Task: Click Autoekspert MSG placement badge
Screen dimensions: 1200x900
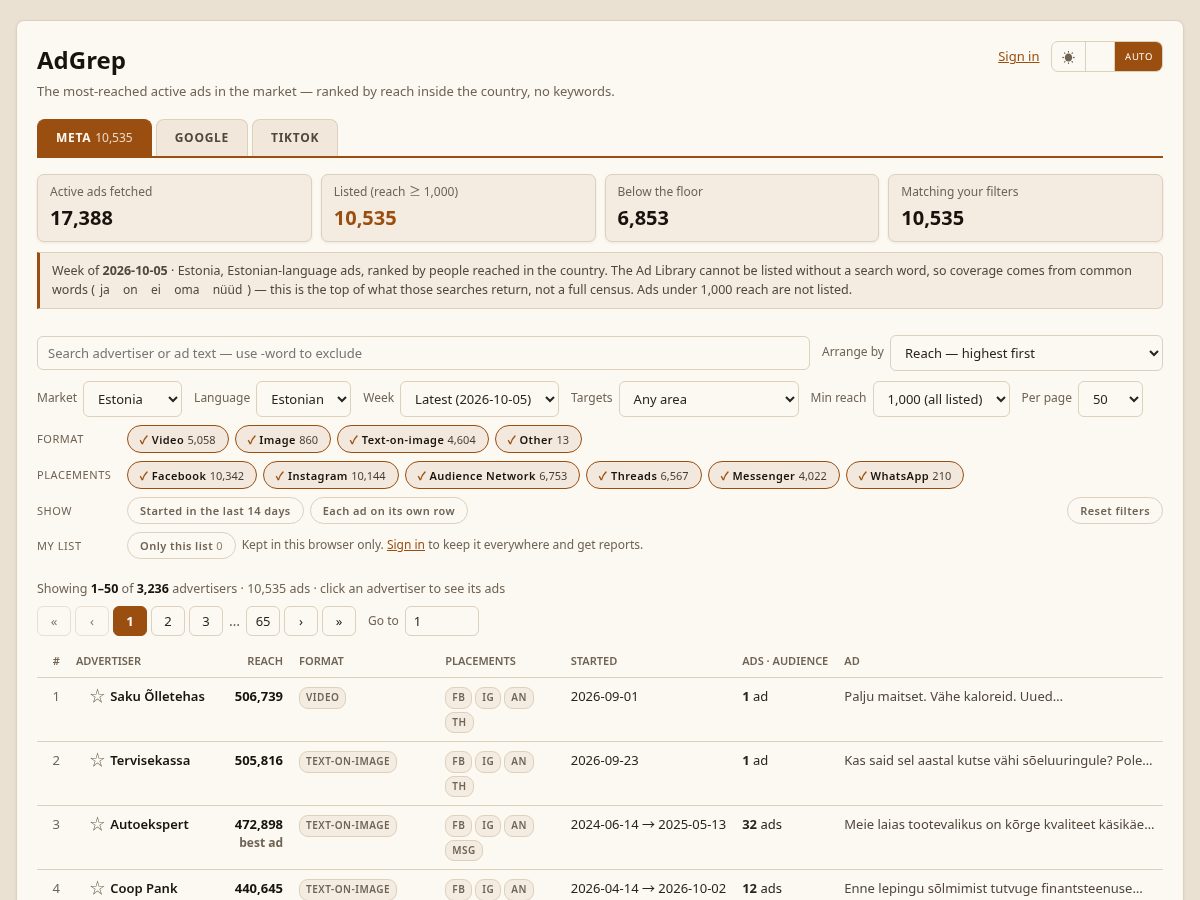Action: (x=464, y=850)
